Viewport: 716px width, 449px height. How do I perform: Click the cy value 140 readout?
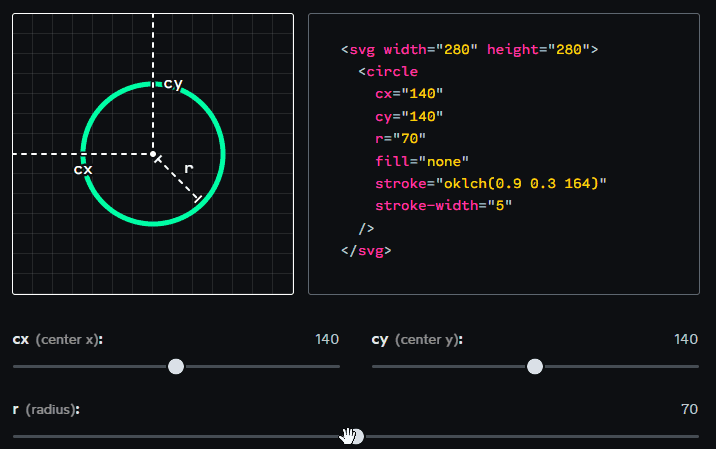pyautogui.click(x=686, y=339)
